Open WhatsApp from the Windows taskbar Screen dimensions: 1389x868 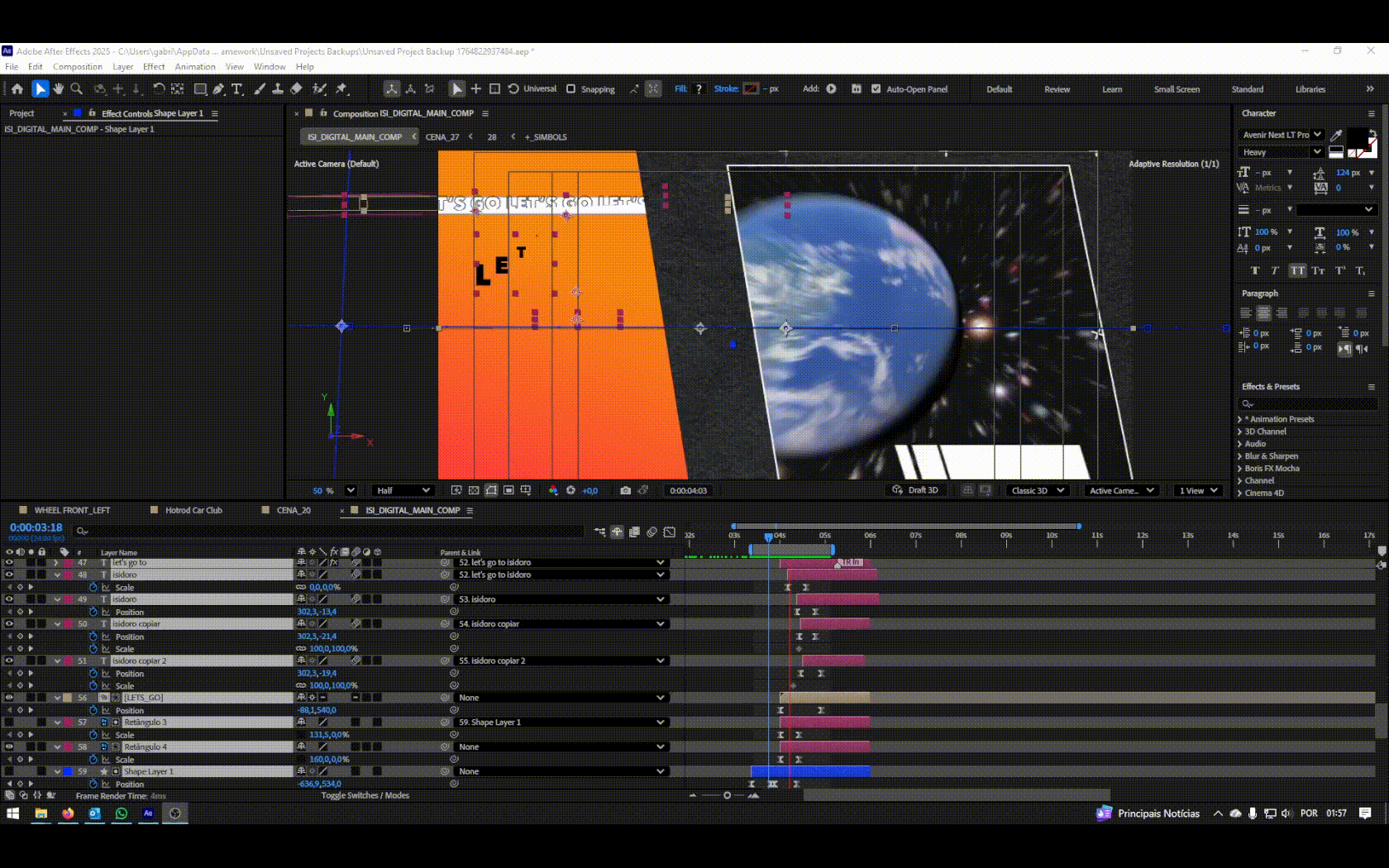pos(122,813)
